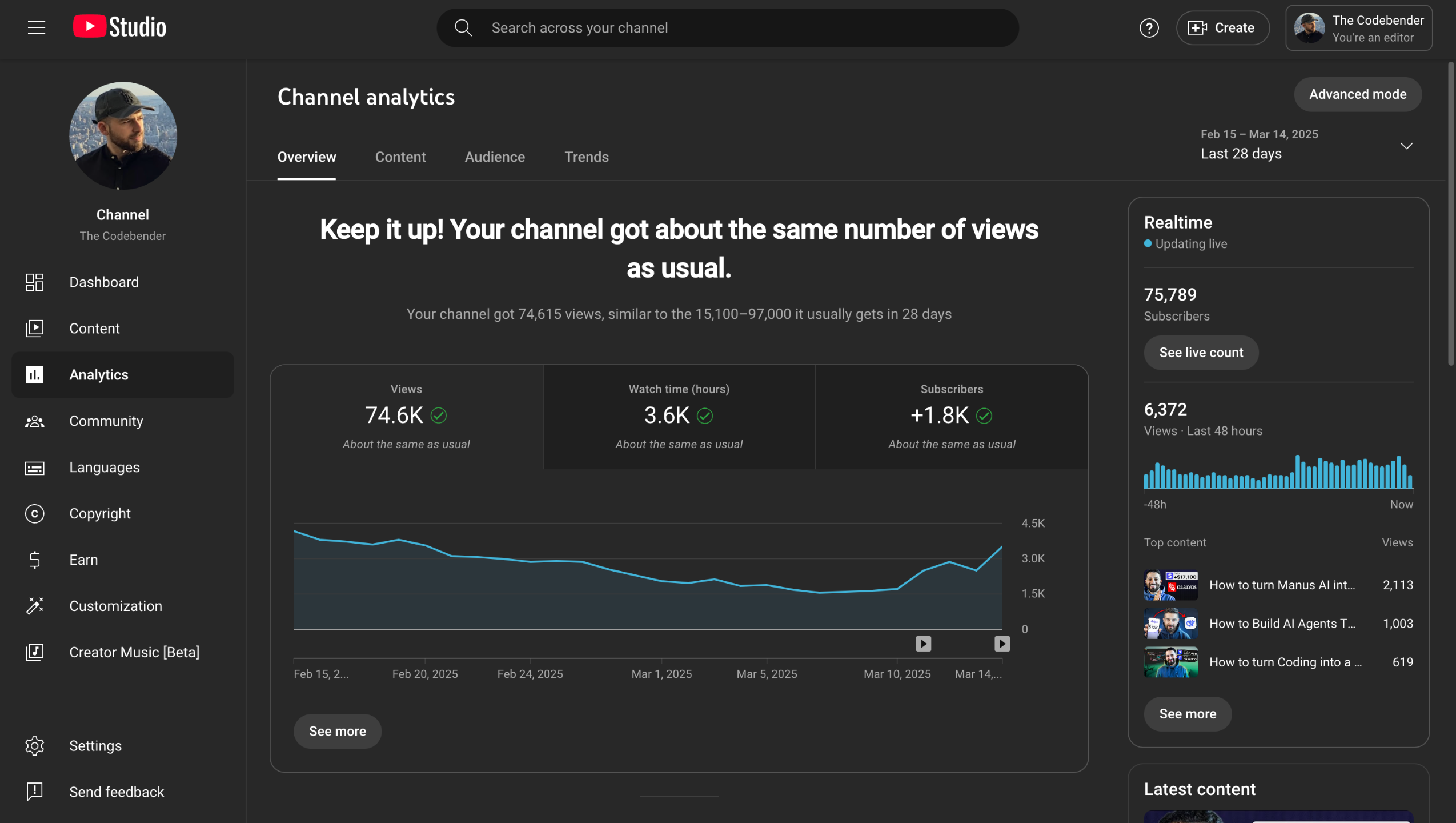Click the first video publish marker
This screenshot has height=823, width=1456.
[923, 644]
